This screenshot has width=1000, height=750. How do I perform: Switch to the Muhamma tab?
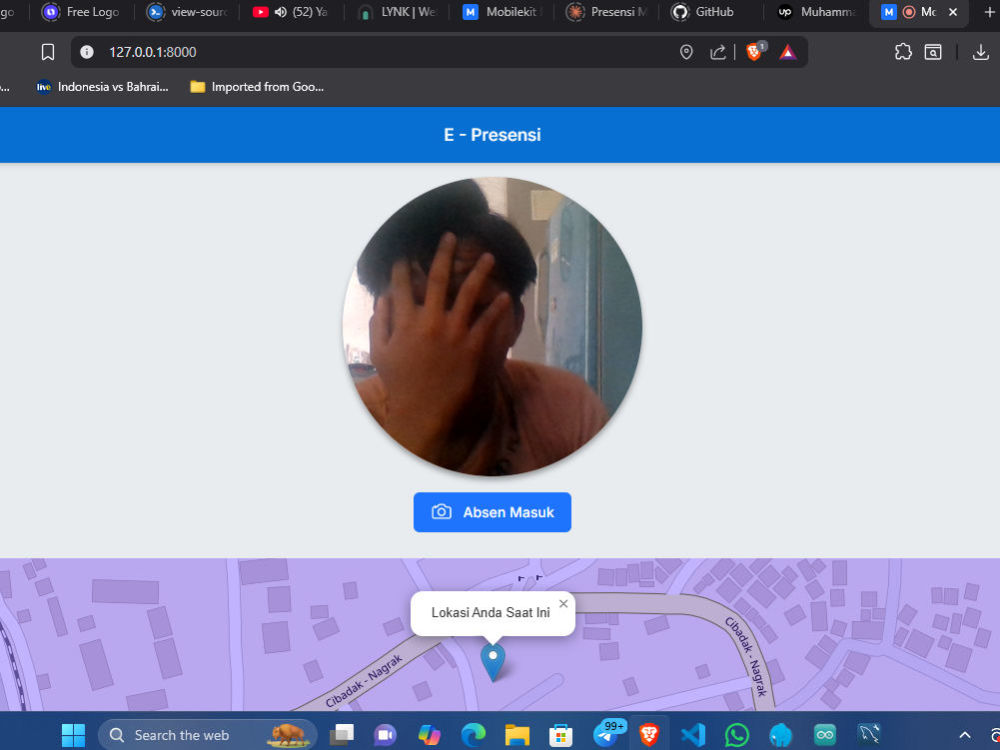pyautogui.click(x=816, y=12)
